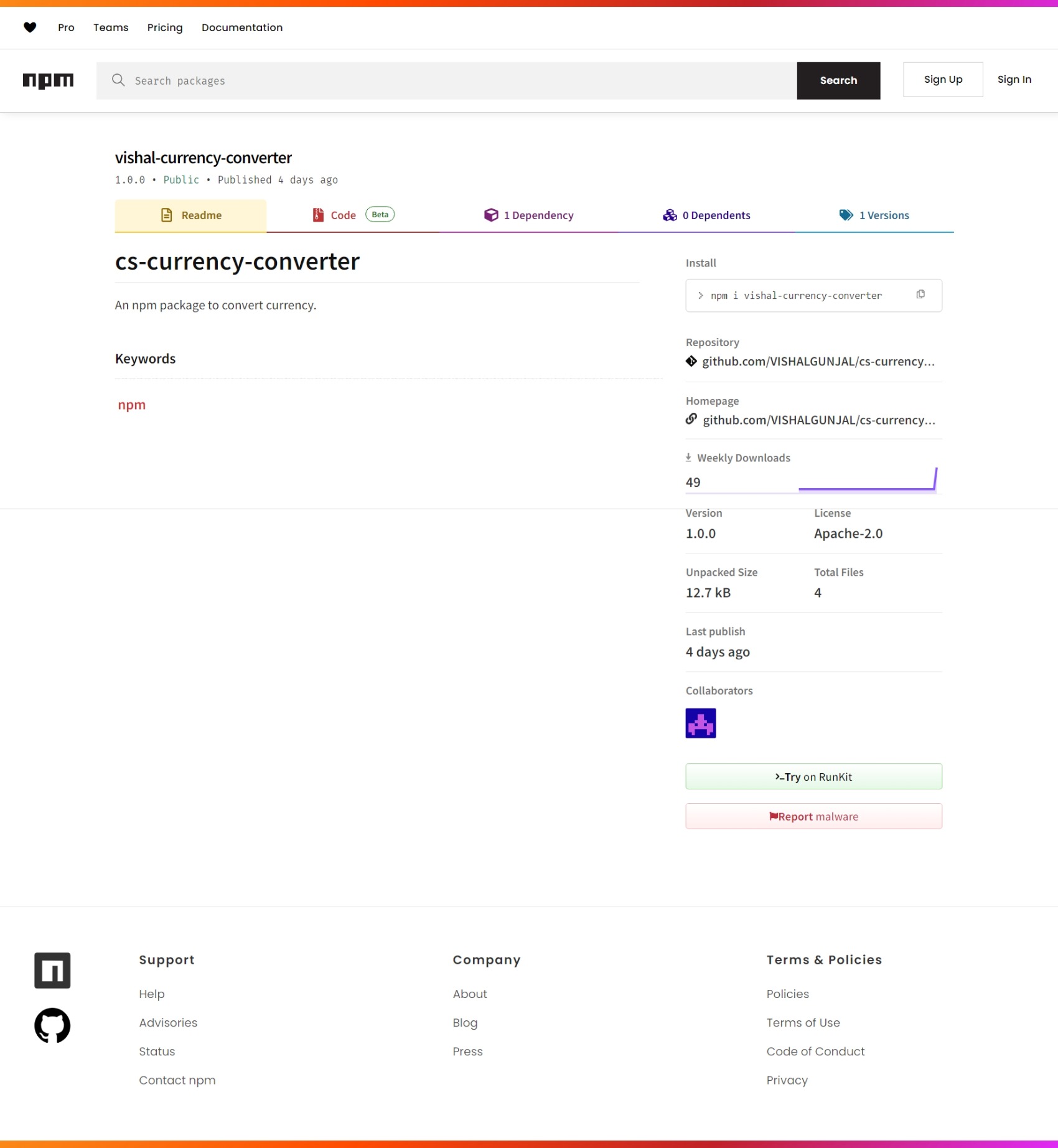Screen dimensions: 1058x1148
Task: Click the 12.7 kB unpacked size value
Action: click(x=708, y=593)
